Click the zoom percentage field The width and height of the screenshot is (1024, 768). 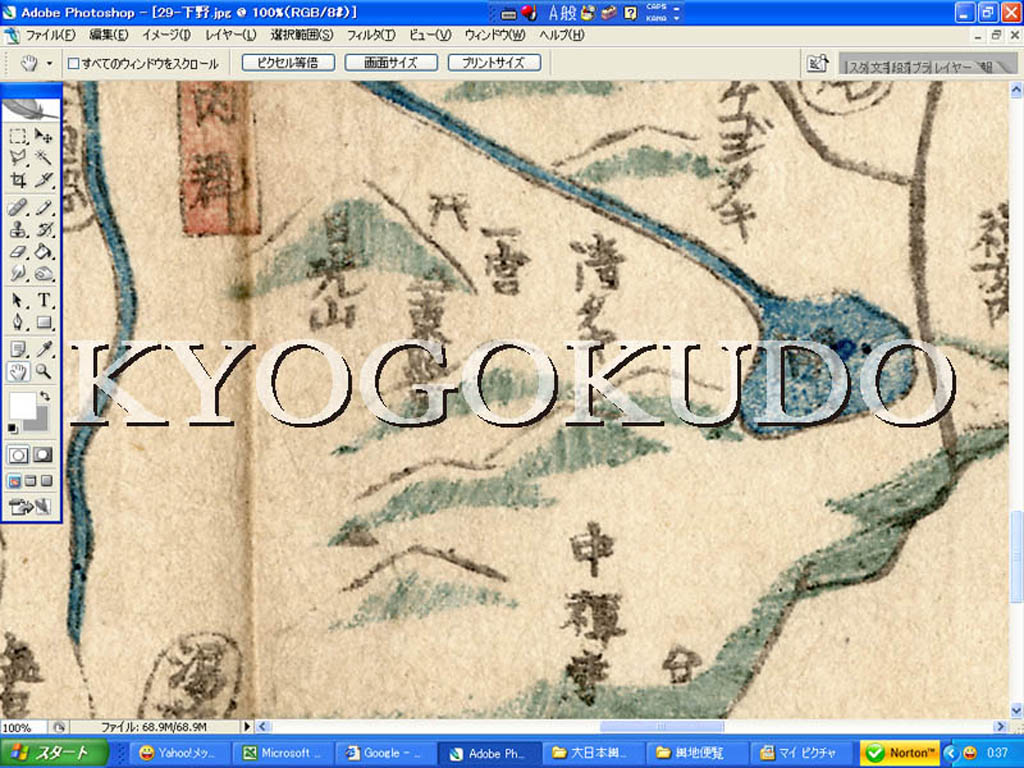tap(23, 727)
